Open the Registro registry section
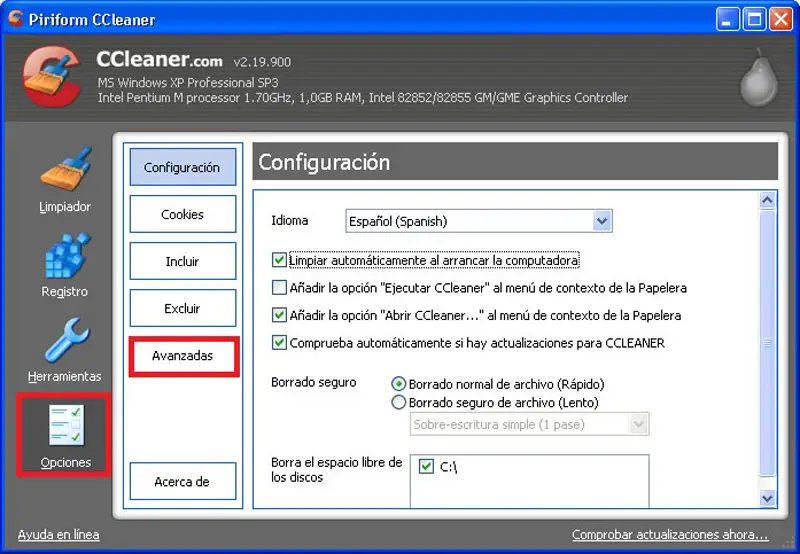This screenshot has height=554, width=800. point(65,265)
